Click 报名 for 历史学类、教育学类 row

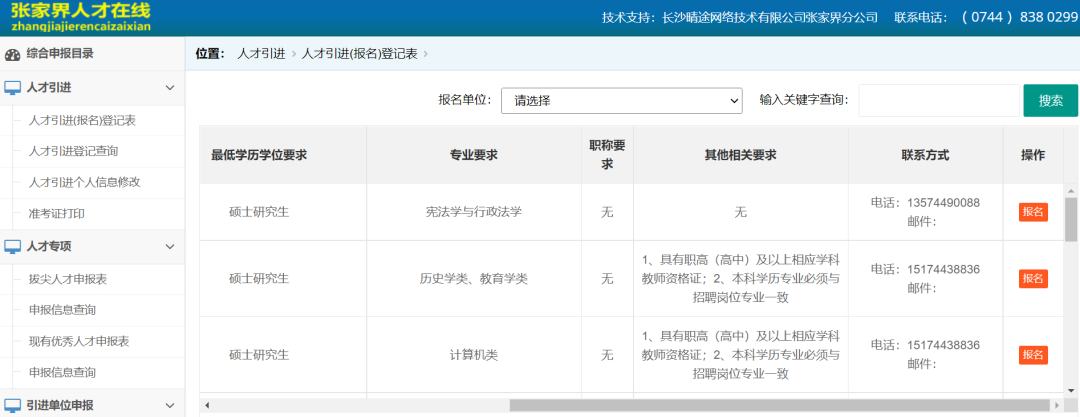coord(1033,278)
